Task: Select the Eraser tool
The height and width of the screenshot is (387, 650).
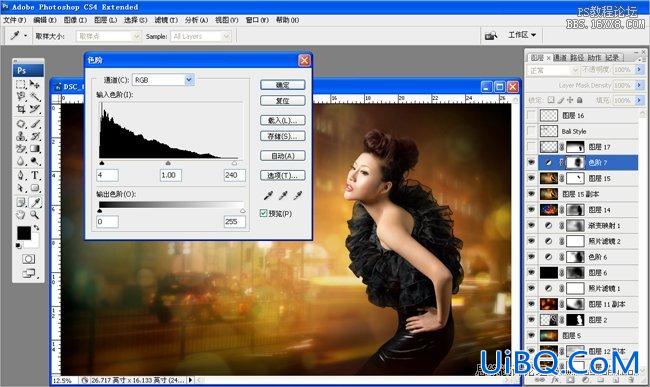Action: (x=21, y=149)
